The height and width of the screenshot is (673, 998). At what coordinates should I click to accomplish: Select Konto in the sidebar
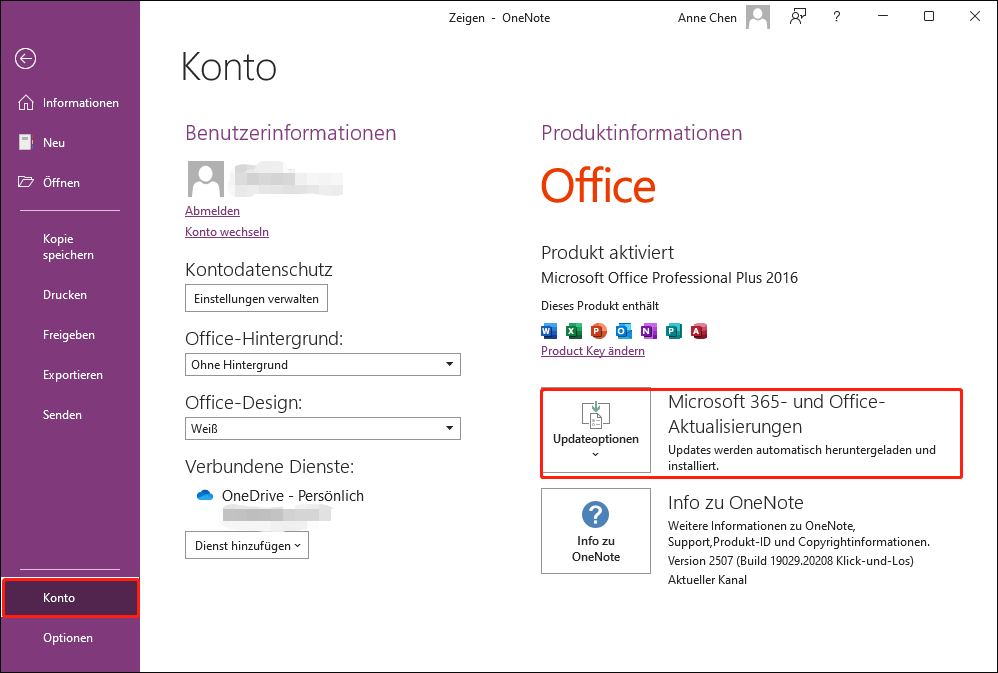click(x=70, y=598)
